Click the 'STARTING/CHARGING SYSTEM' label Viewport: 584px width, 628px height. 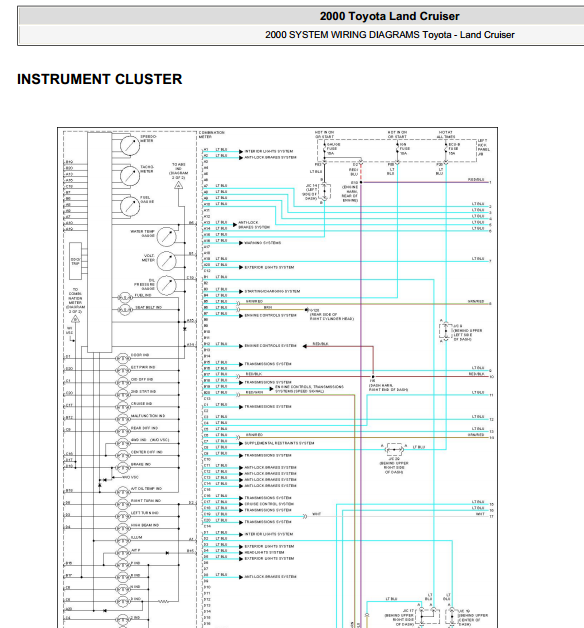[272, 292]
